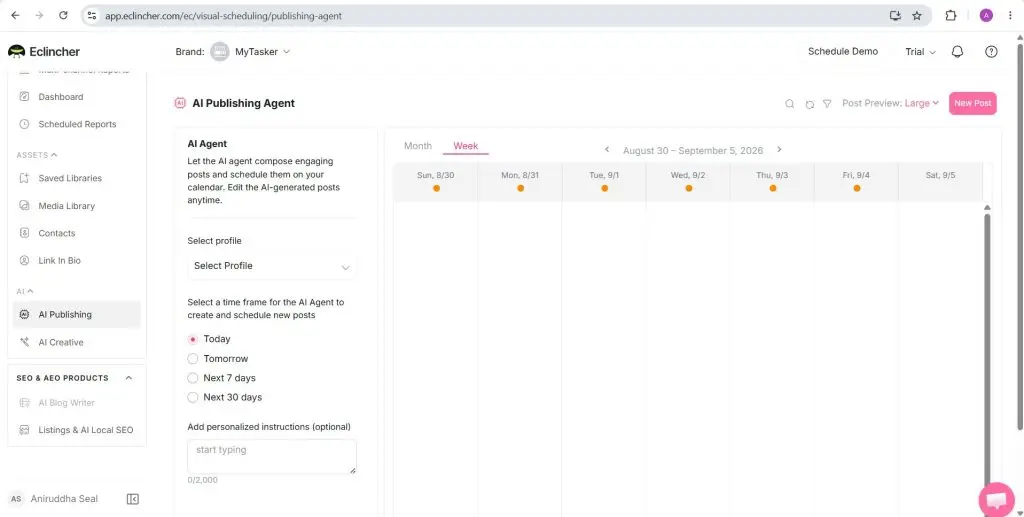Refresh the calendar with the refresh icon

click(x=810, y=104)
